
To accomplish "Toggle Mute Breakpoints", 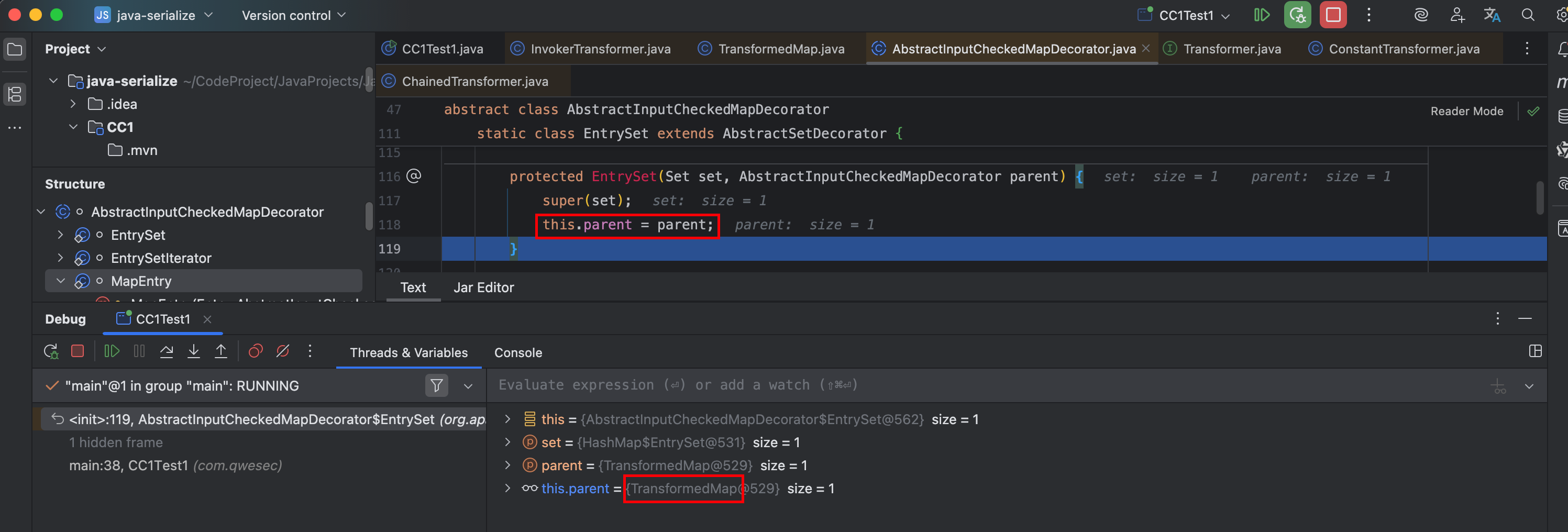I will [x=282, y=351].
